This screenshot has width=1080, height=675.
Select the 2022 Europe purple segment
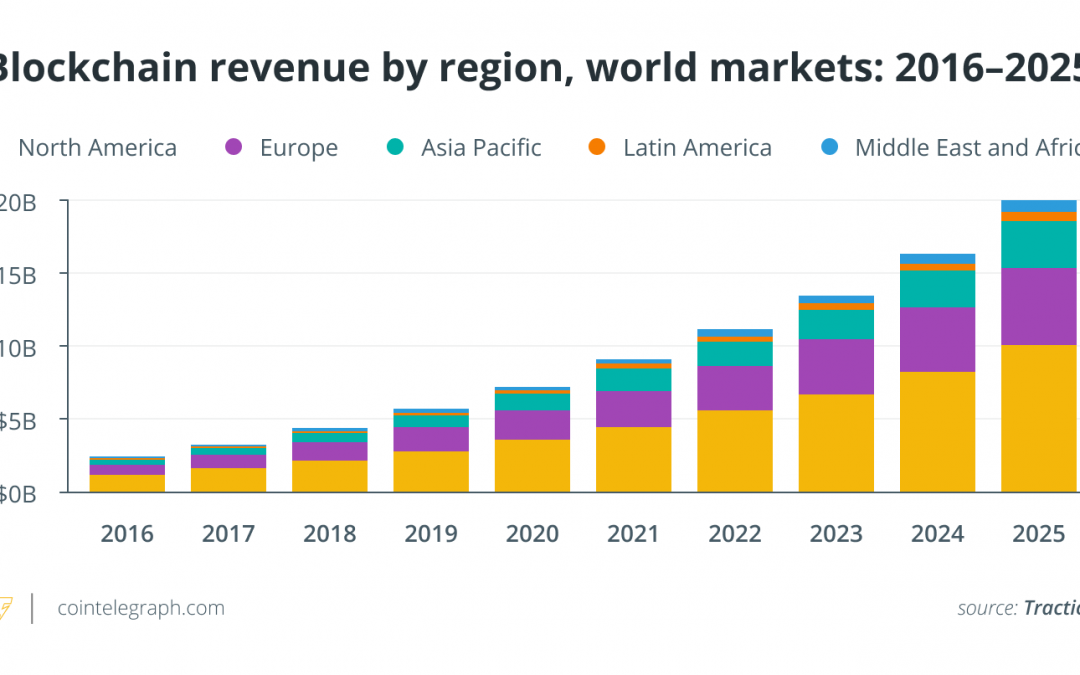pyautogui.click(x=735, y=388)
